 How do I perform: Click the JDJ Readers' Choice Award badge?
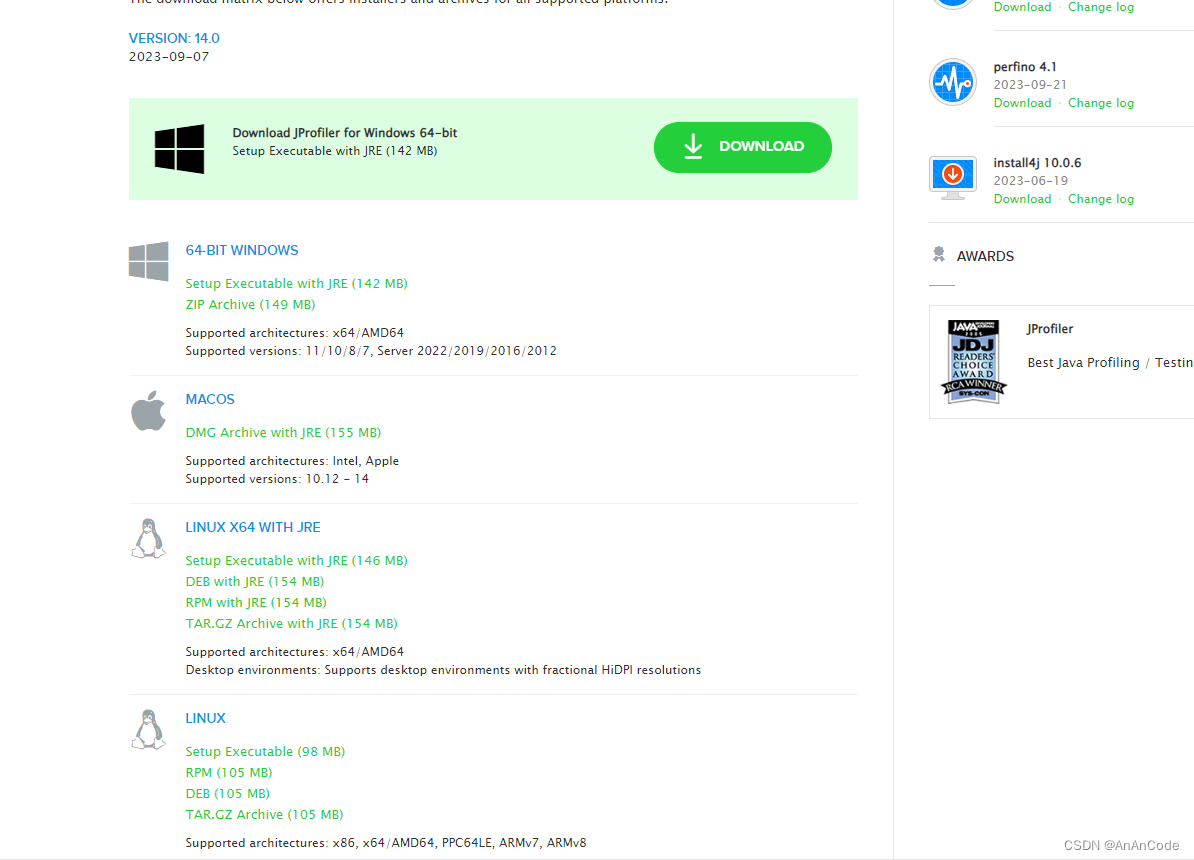coord(974,361)
